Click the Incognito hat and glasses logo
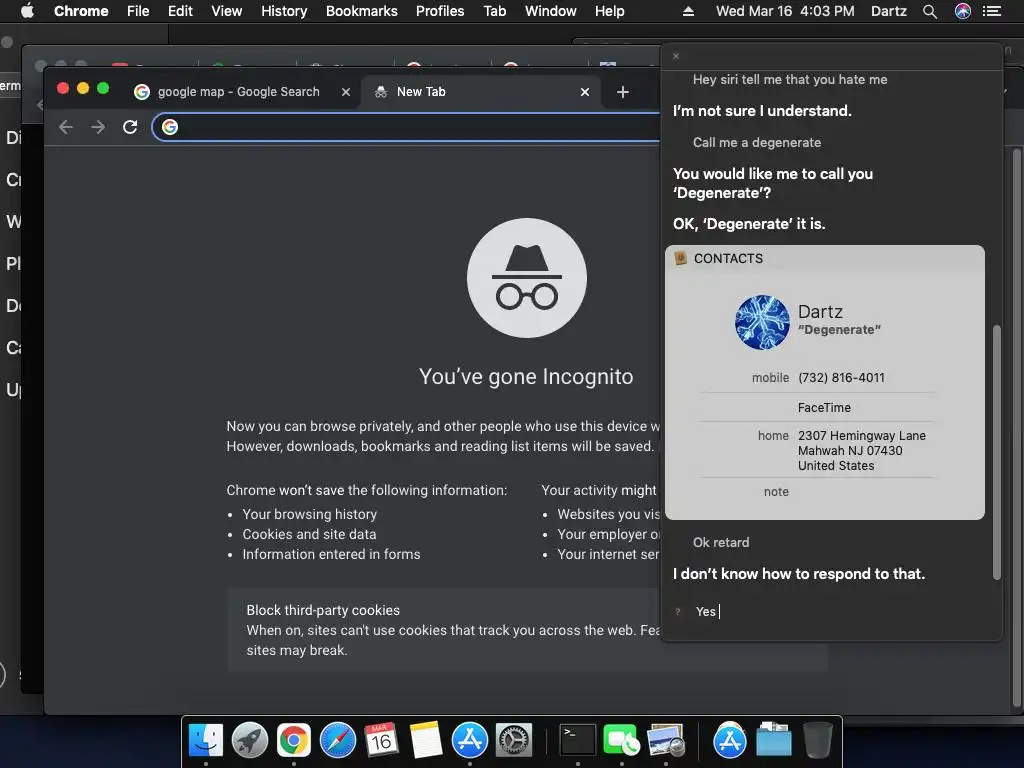 (x=526, y=278)
